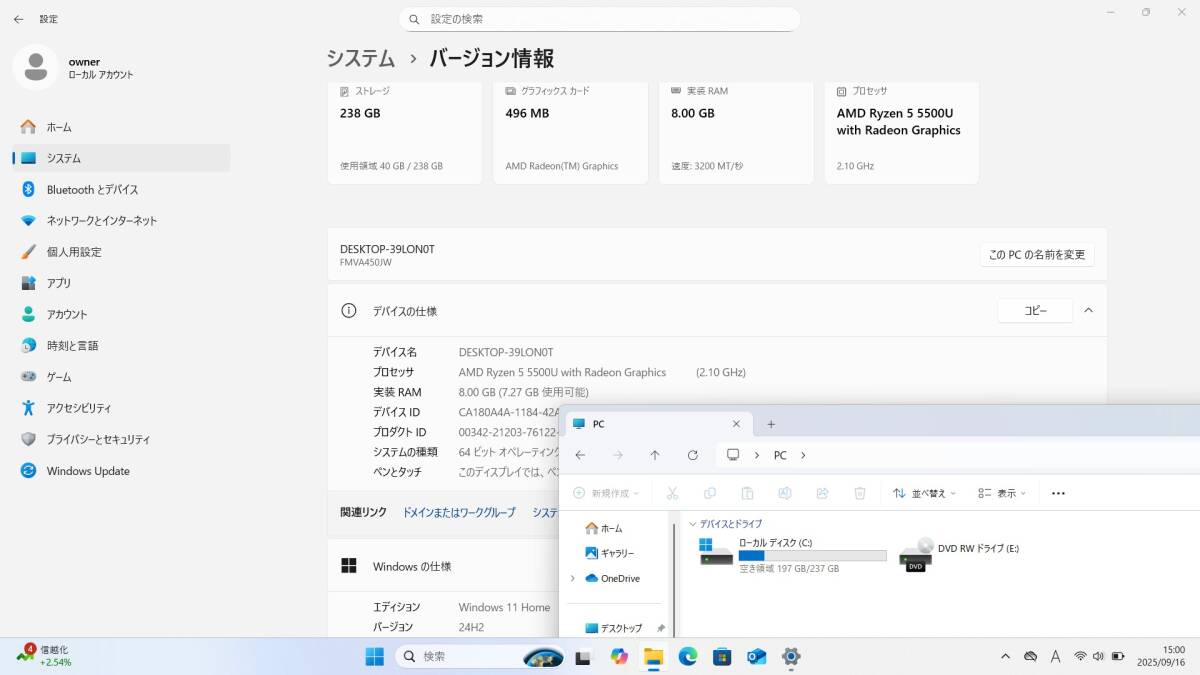Select the Copy icon in Explorer toolbar
Viewport: 1200px width, 675px height.
tap(710, 493)
